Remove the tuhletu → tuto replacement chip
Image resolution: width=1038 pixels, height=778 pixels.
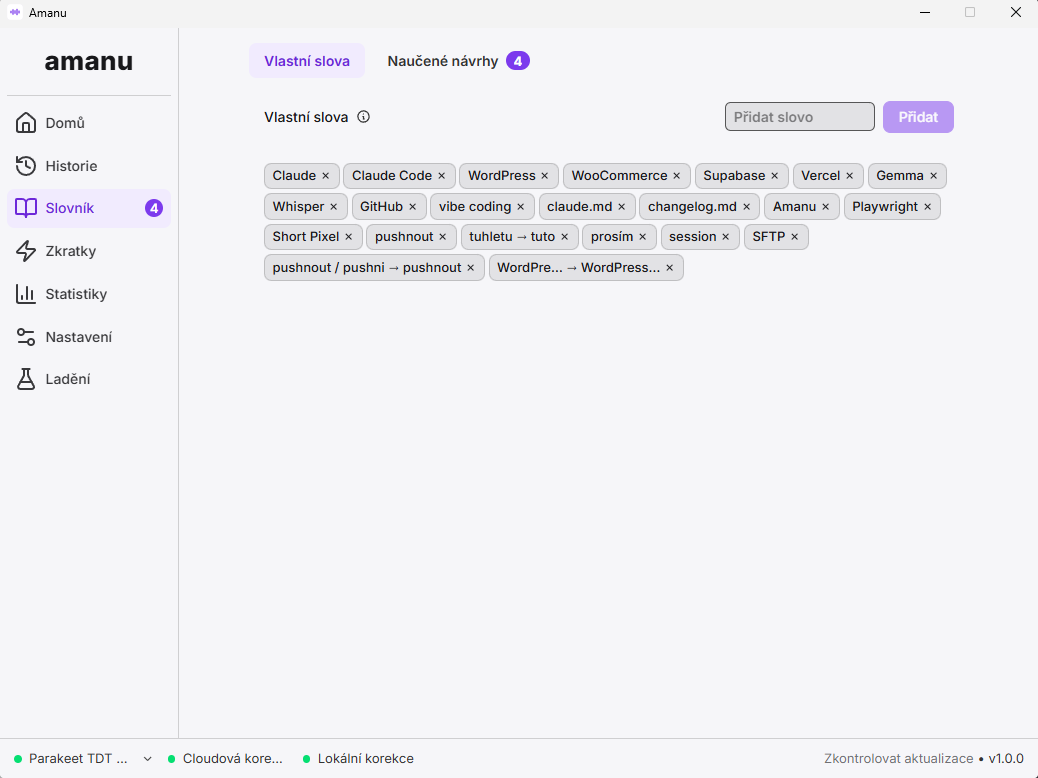tap(565, 237)
